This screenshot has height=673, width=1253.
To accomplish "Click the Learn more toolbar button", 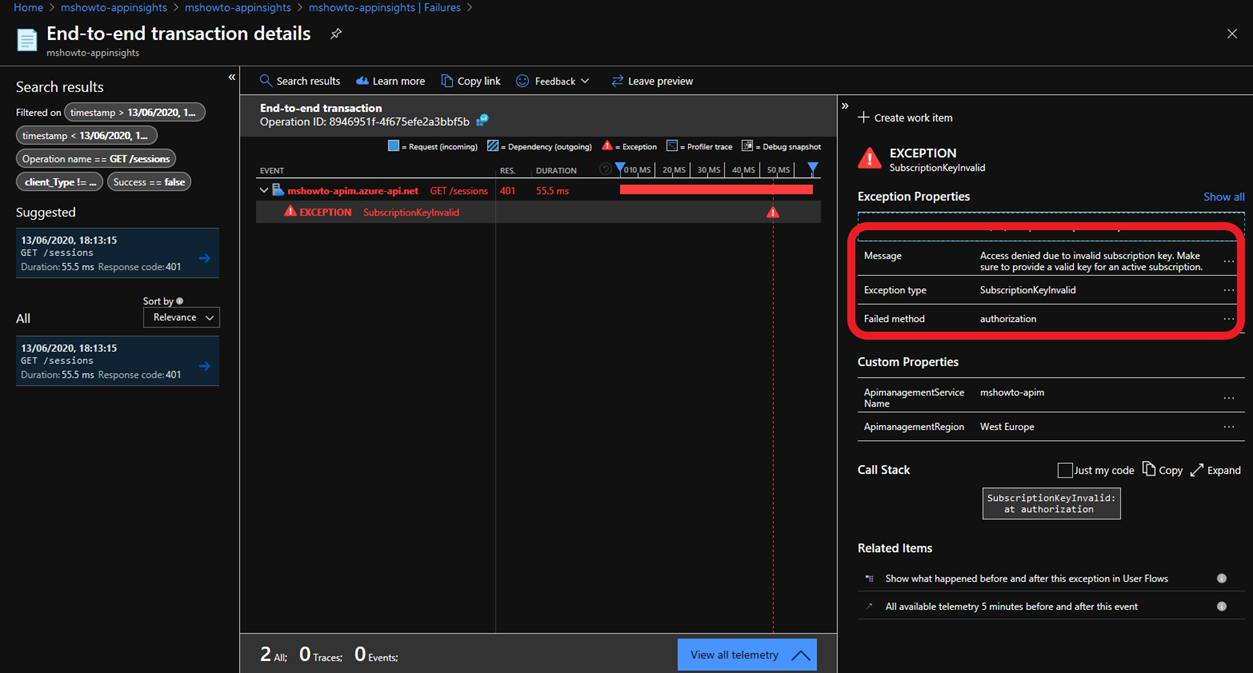I will pos(390,81).
